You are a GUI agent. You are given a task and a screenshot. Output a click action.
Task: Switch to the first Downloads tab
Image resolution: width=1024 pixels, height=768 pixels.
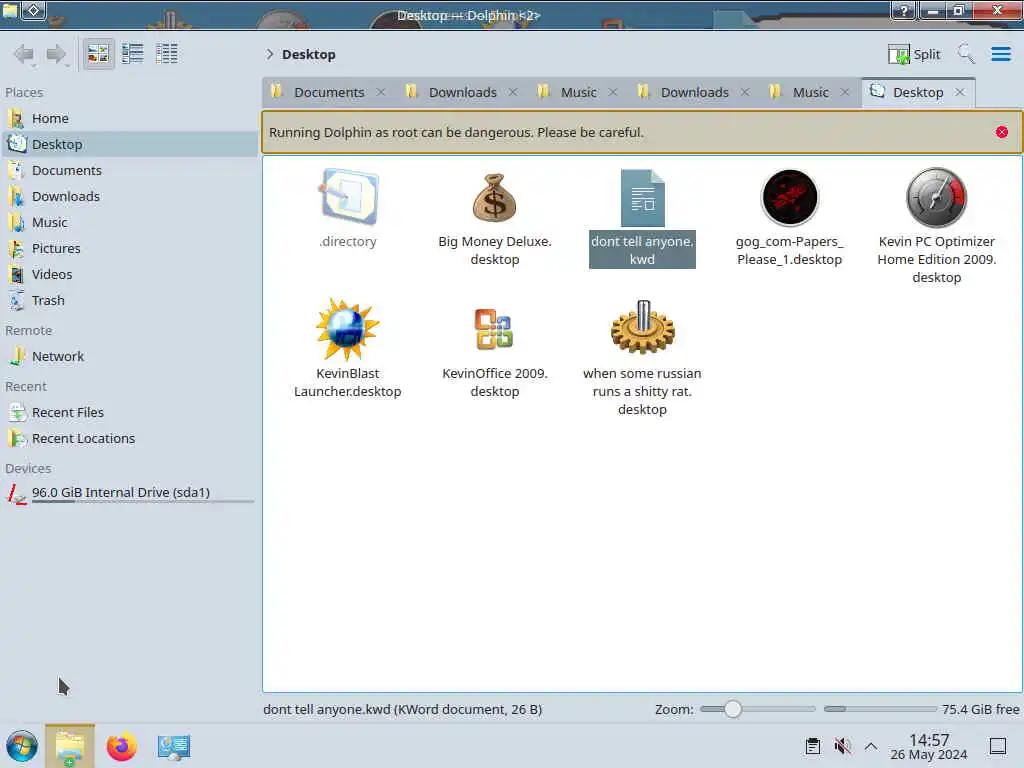(462, 92)
